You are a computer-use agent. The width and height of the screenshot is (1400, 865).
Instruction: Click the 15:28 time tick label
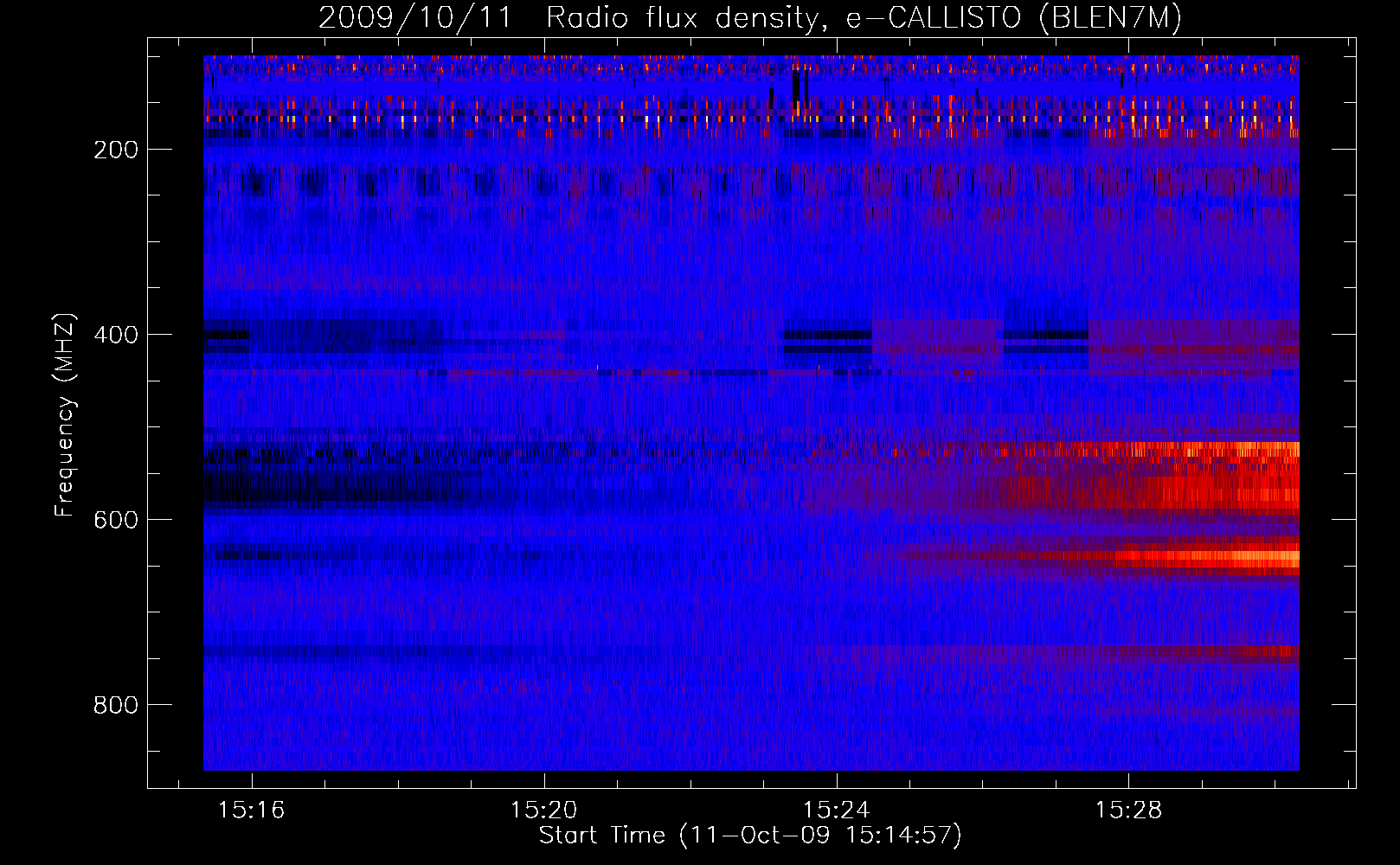click(x=1129, y=811)
